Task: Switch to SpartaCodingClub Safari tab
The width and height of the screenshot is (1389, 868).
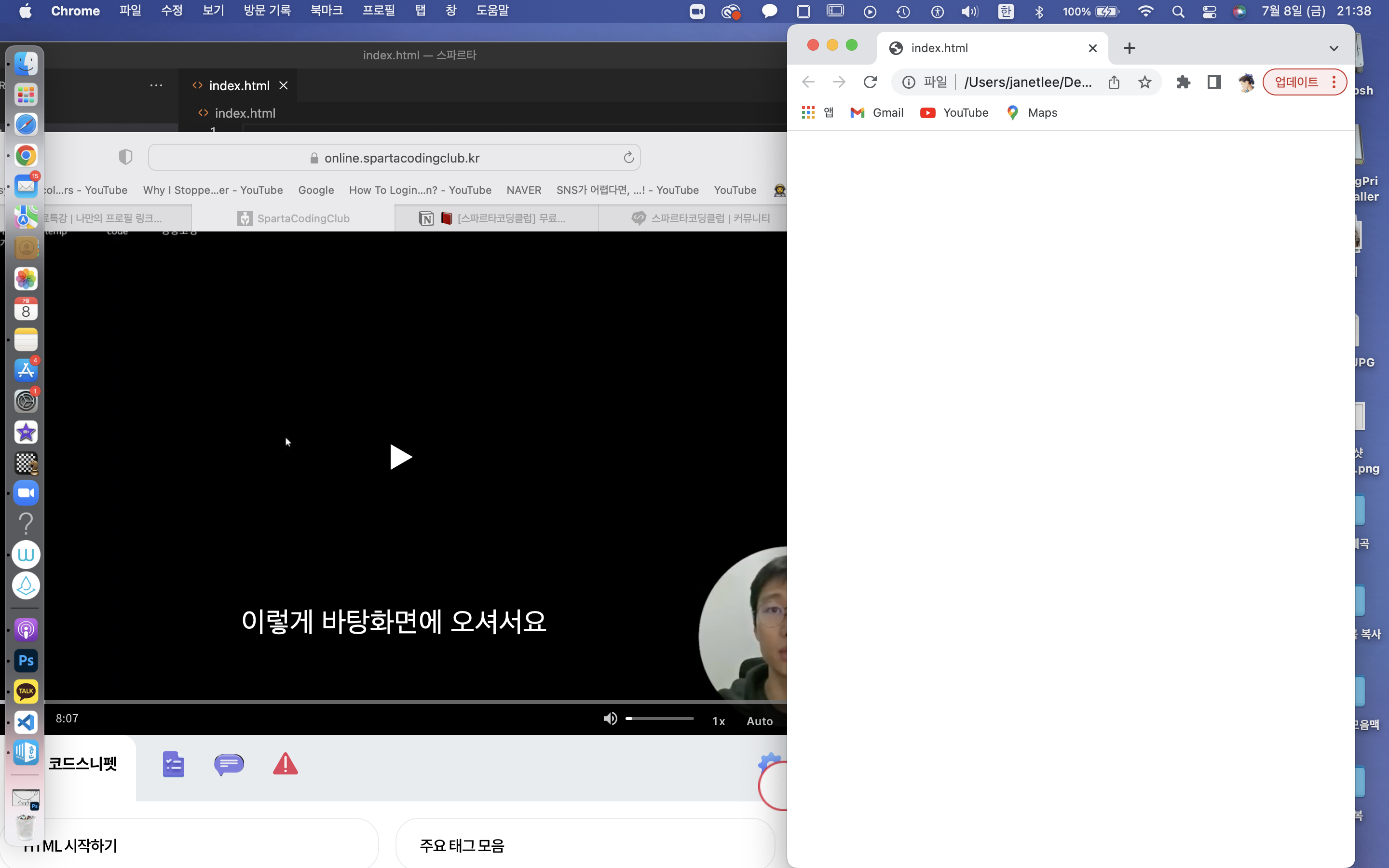Action: point(293,218)
